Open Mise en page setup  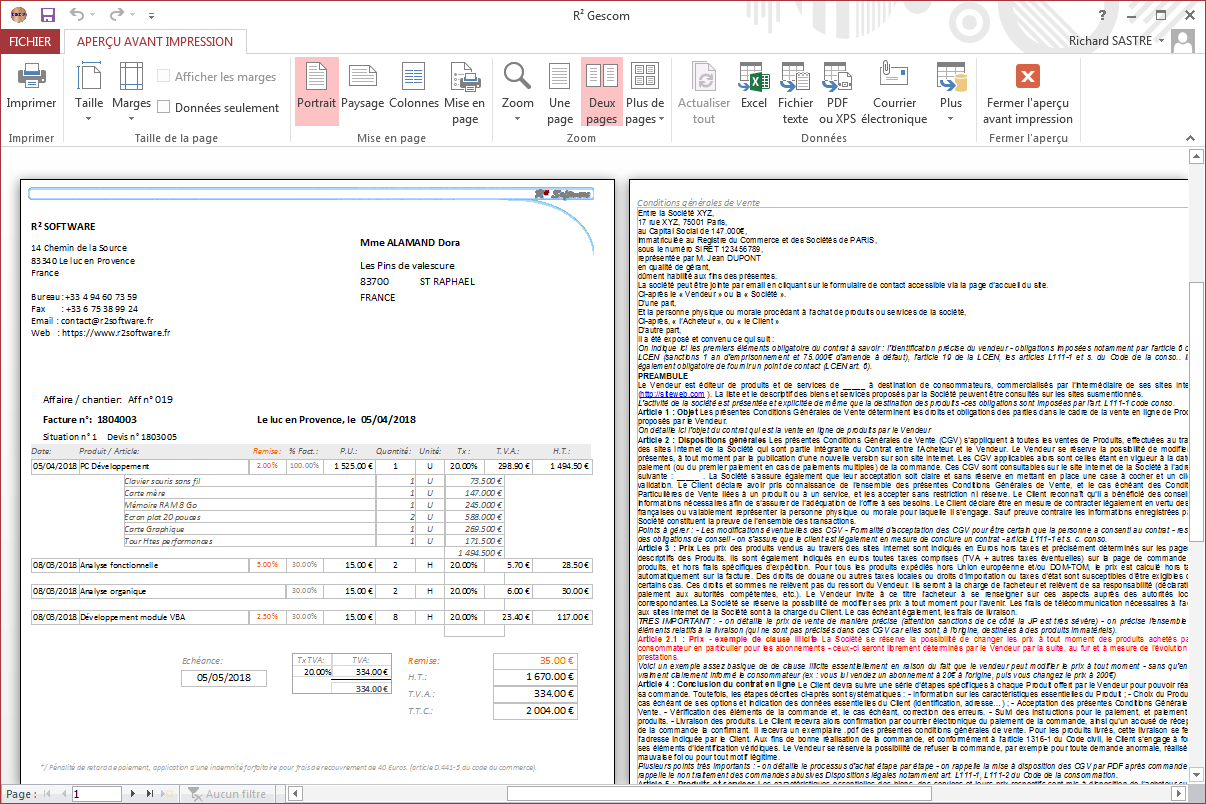(x=464, y=91)
